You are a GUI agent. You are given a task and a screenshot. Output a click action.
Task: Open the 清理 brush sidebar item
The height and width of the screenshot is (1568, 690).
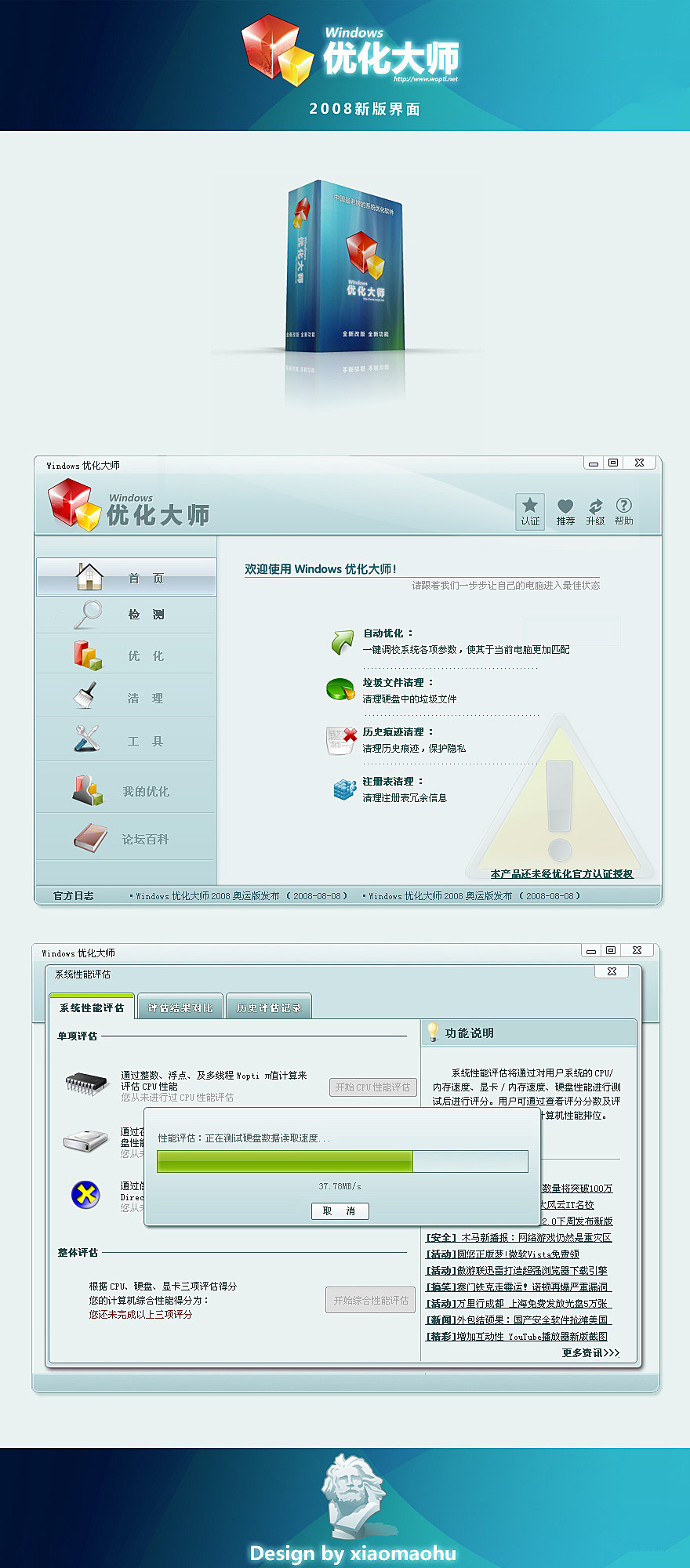[x=126, y=697]
